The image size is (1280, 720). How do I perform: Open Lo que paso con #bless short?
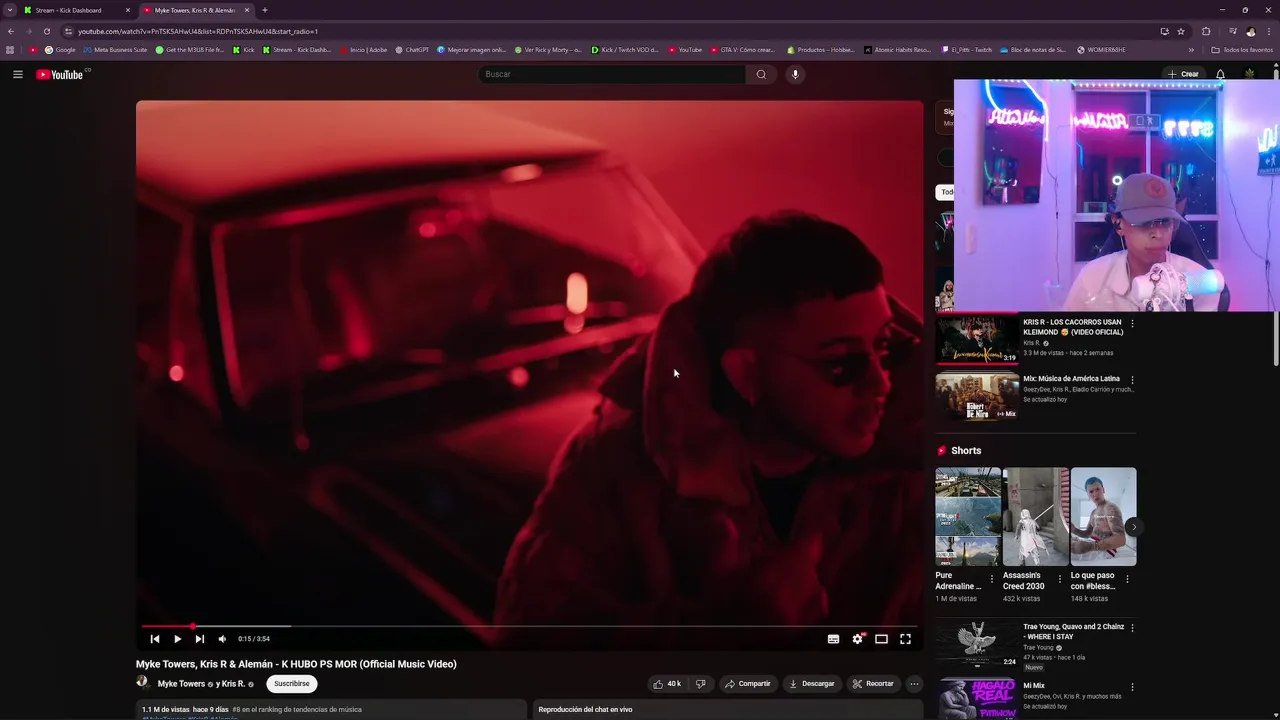point(1103,517)
